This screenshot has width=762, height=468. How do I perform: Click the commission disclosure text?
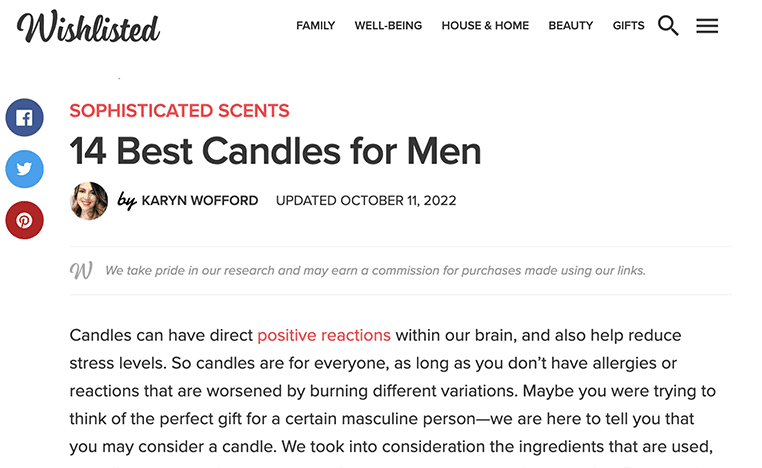point(375,270)
